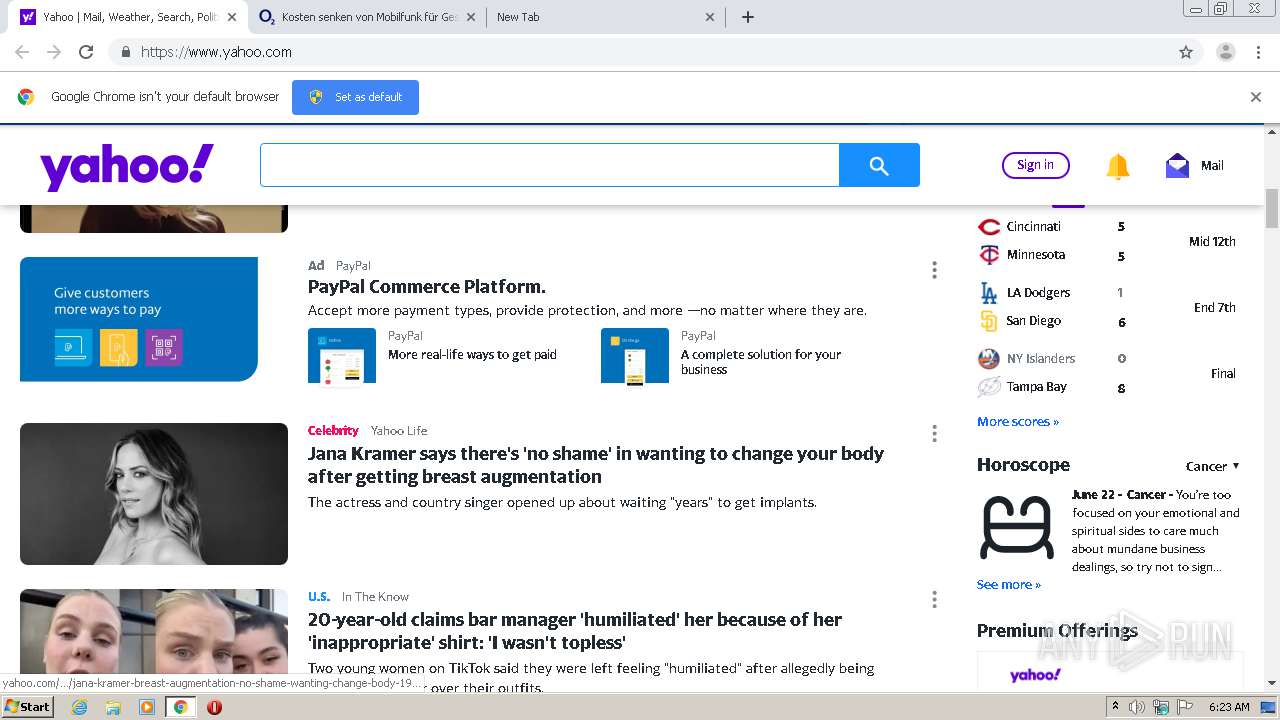Close the New Tab tab
This screenshot has width=1280, height=720.
tap(710, 17)
